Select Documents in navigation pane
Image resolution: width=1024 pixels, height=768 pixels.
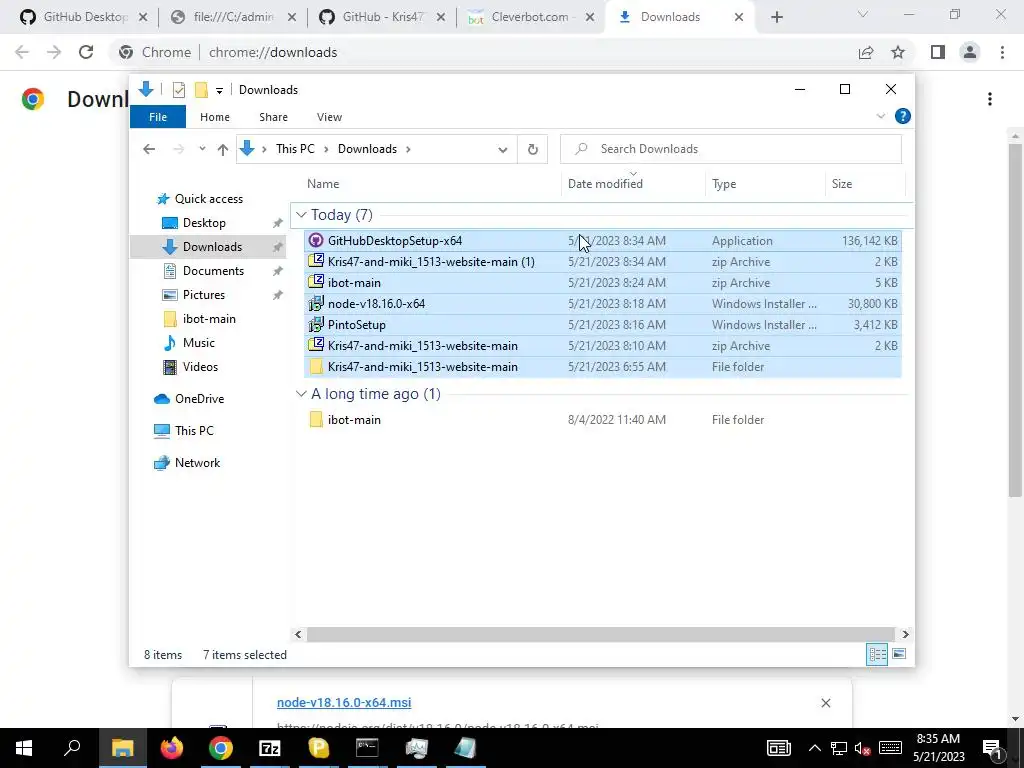coord(213,270)
